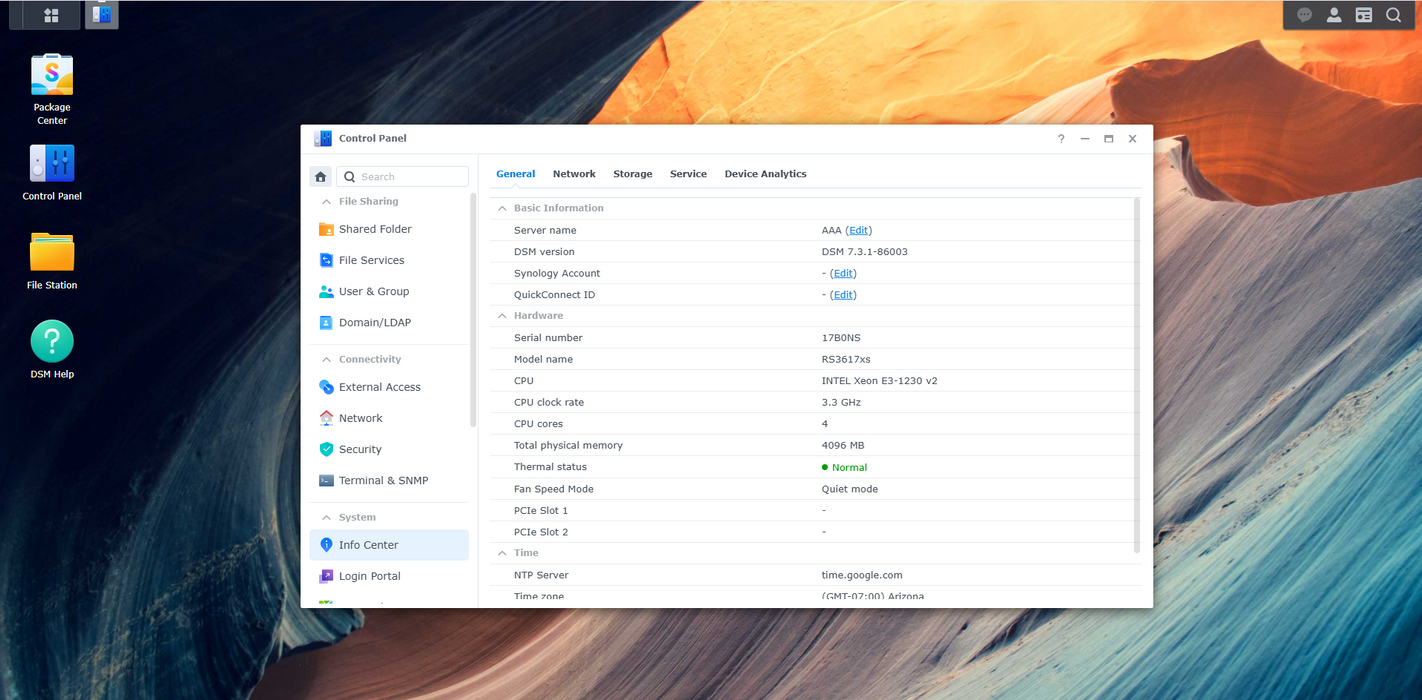This screenshot has height=700, width=1422.
Task: Collapse the Basic Information section
Action: tap(503, 208)
